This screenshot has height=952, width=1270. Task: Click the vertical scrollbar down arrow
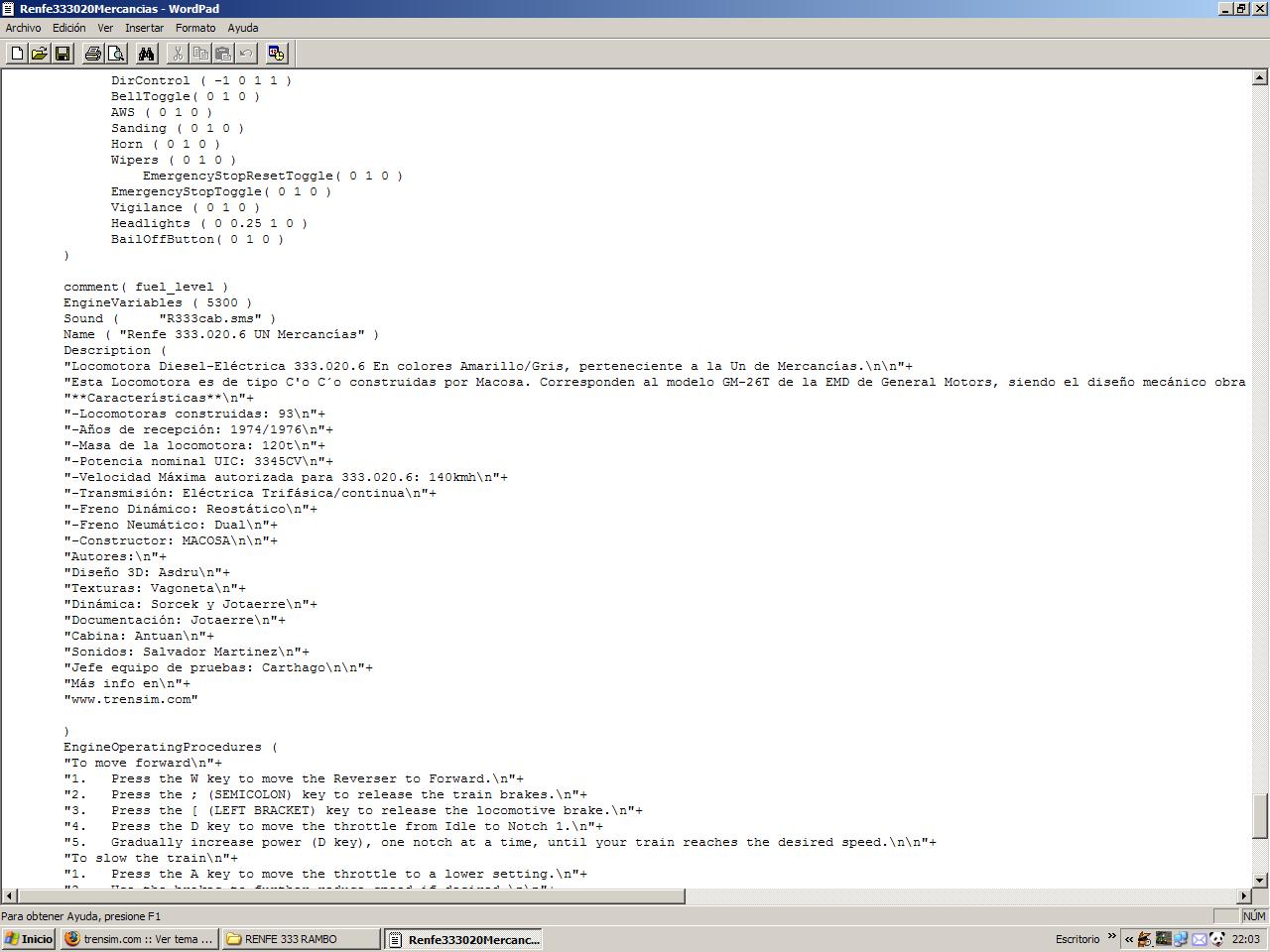[1260, 880]
